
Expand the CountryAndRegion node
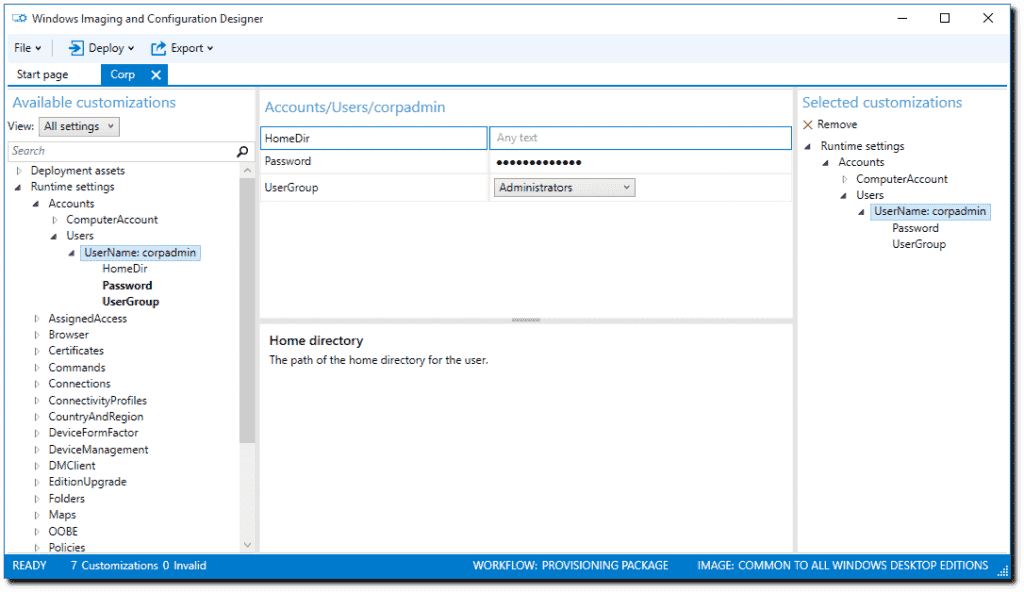click(37, 417)
